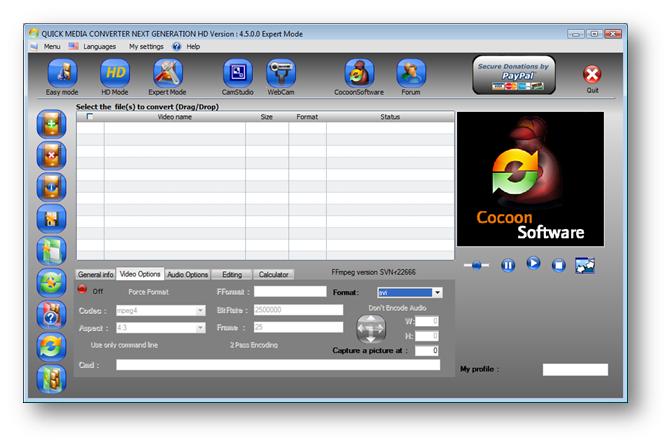Click the Status column header
The width and height of the screenshot is (672, 446).
tap(390, 117)
